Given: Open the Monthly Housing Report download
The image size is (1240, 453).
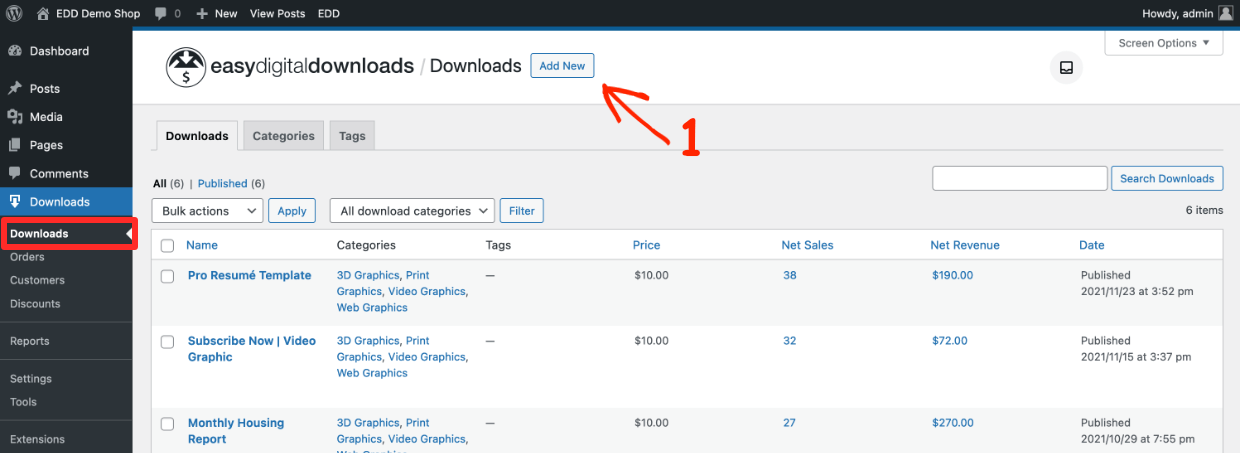Looking at the screenshot, I should pos(236,431).
